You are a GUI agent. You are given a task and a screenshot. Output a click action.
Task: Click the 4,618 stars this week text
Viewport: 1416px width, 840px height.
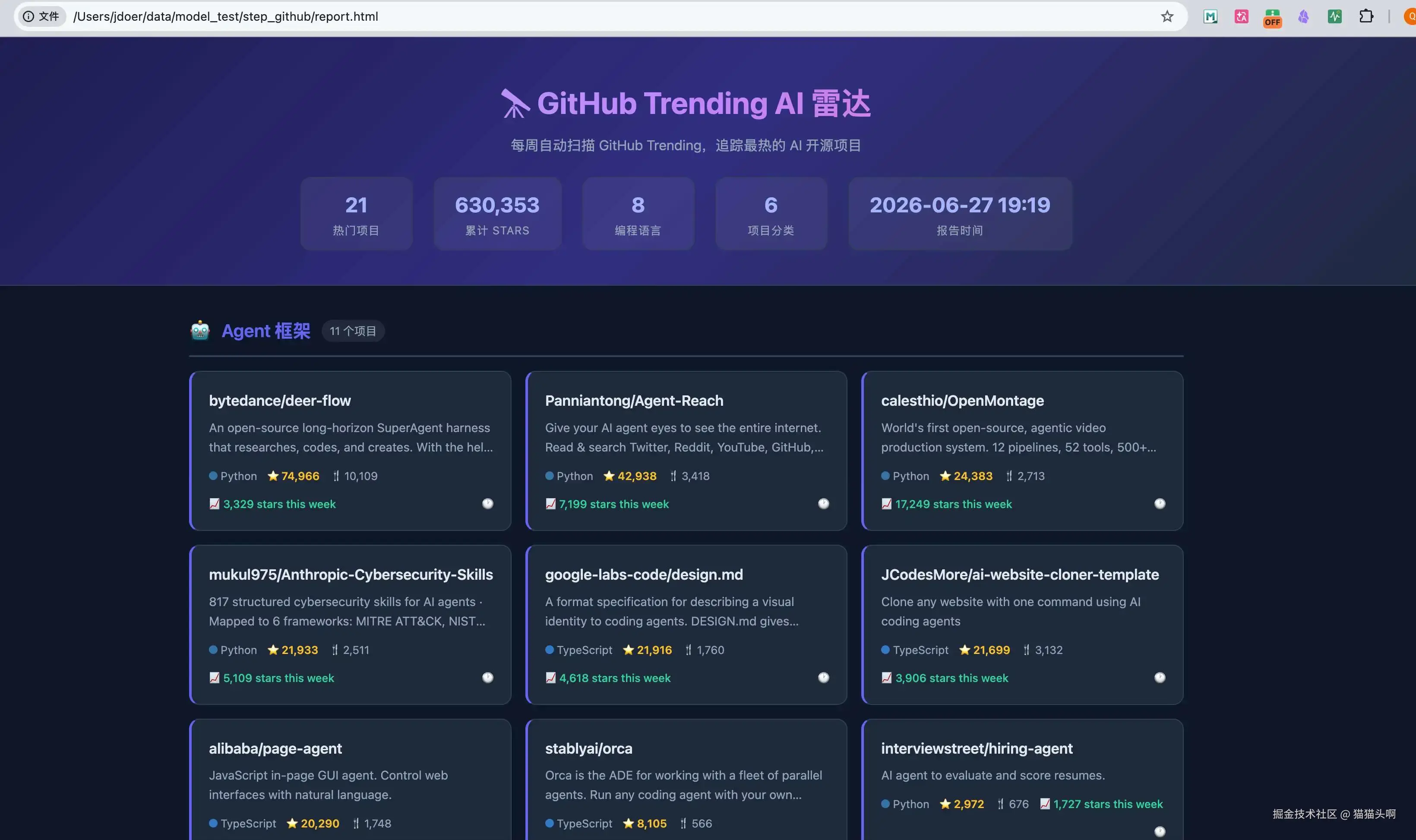coord(615,678)
